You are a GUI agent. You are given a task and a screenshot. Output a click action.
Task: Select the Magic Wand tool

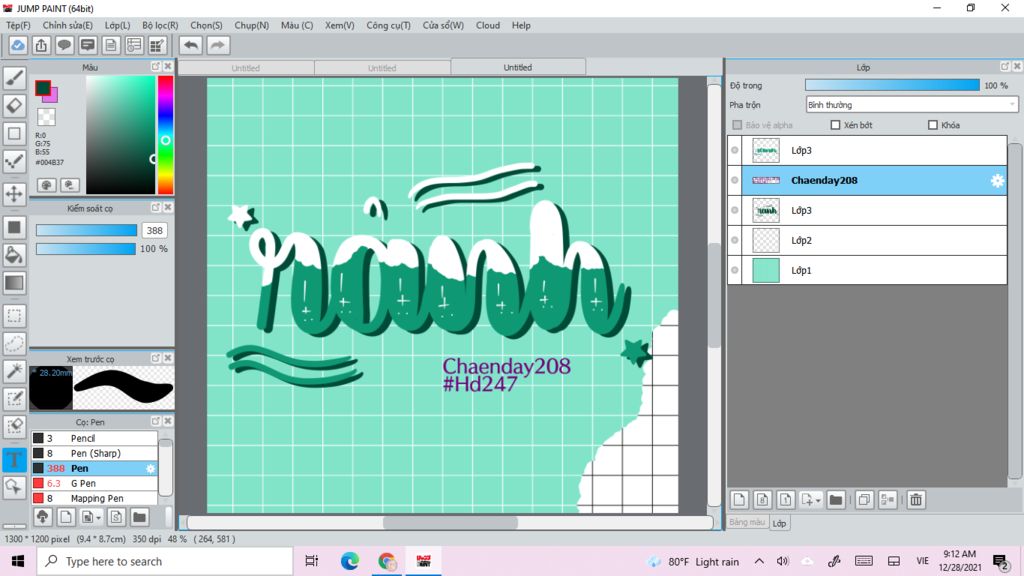14,371
